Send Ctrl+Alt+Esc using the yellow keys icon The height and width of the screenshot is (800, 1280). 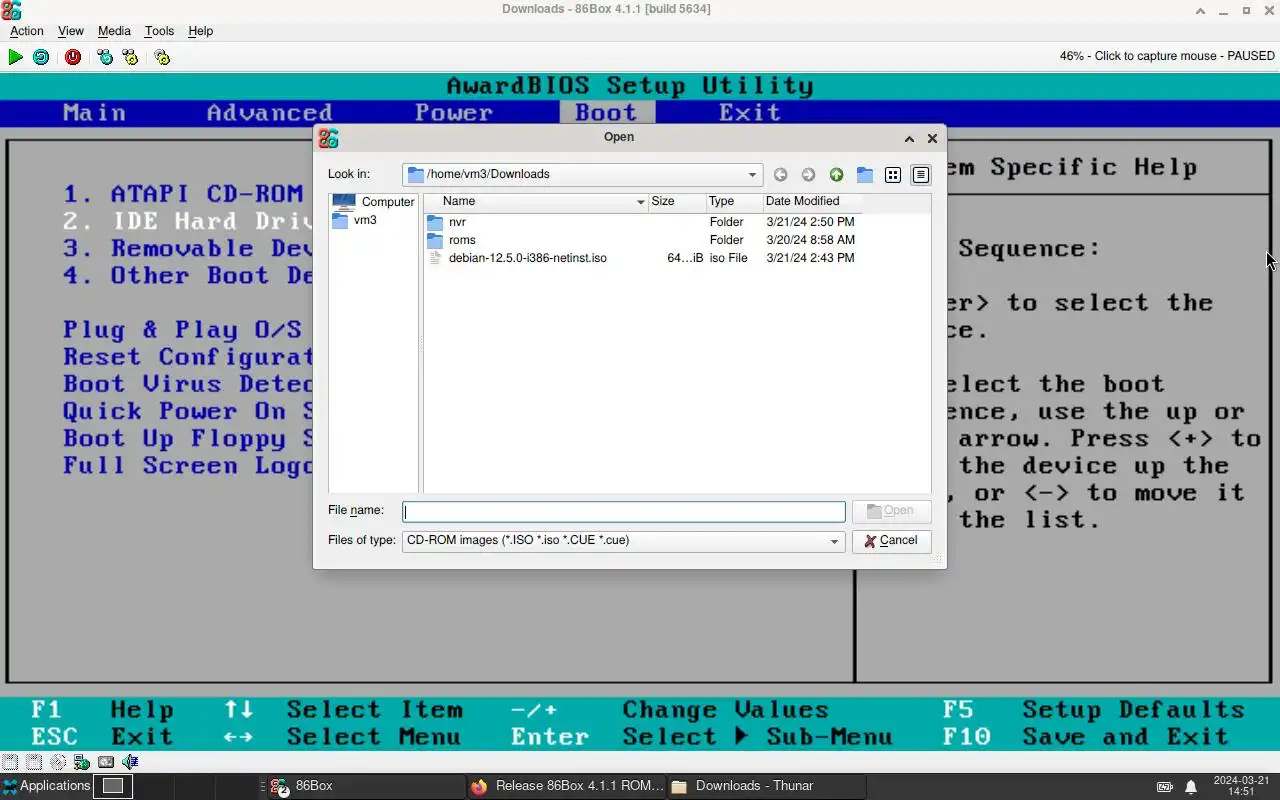pyautogui.click(x=130, y=57)
